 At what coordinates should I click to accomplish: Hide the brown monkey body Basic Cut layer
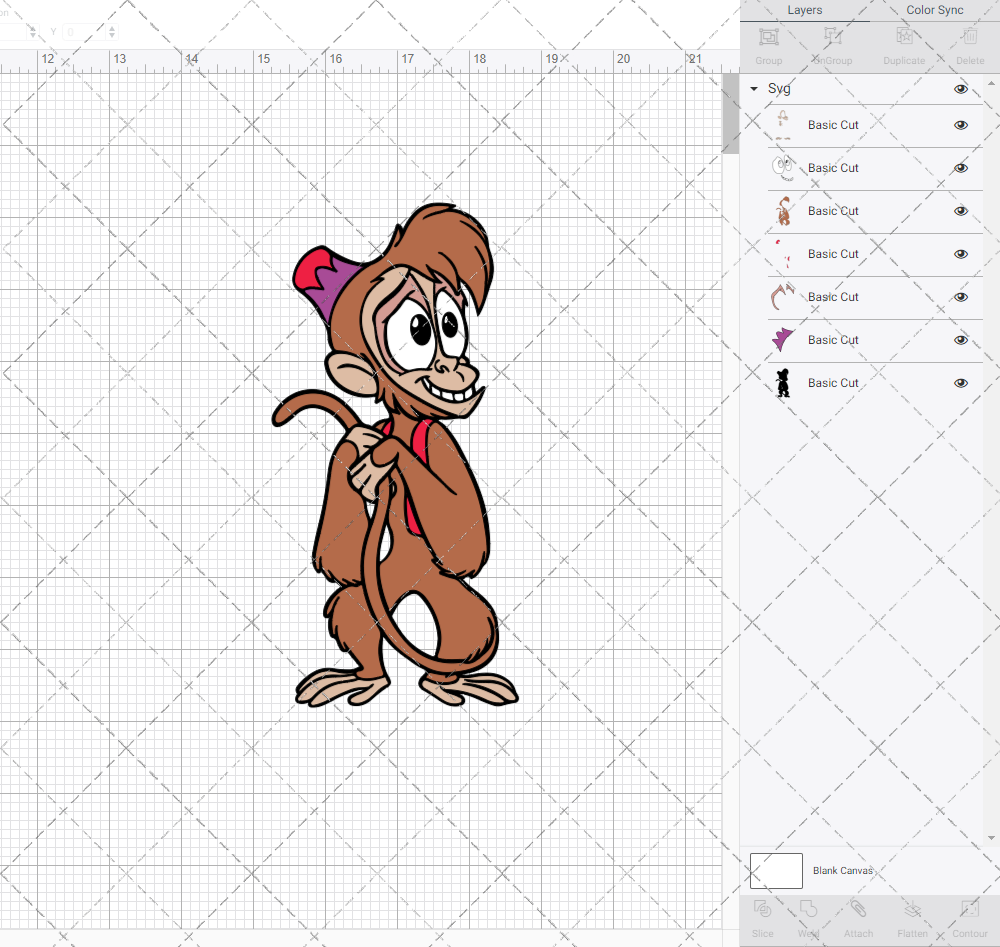tap(961, 211)
